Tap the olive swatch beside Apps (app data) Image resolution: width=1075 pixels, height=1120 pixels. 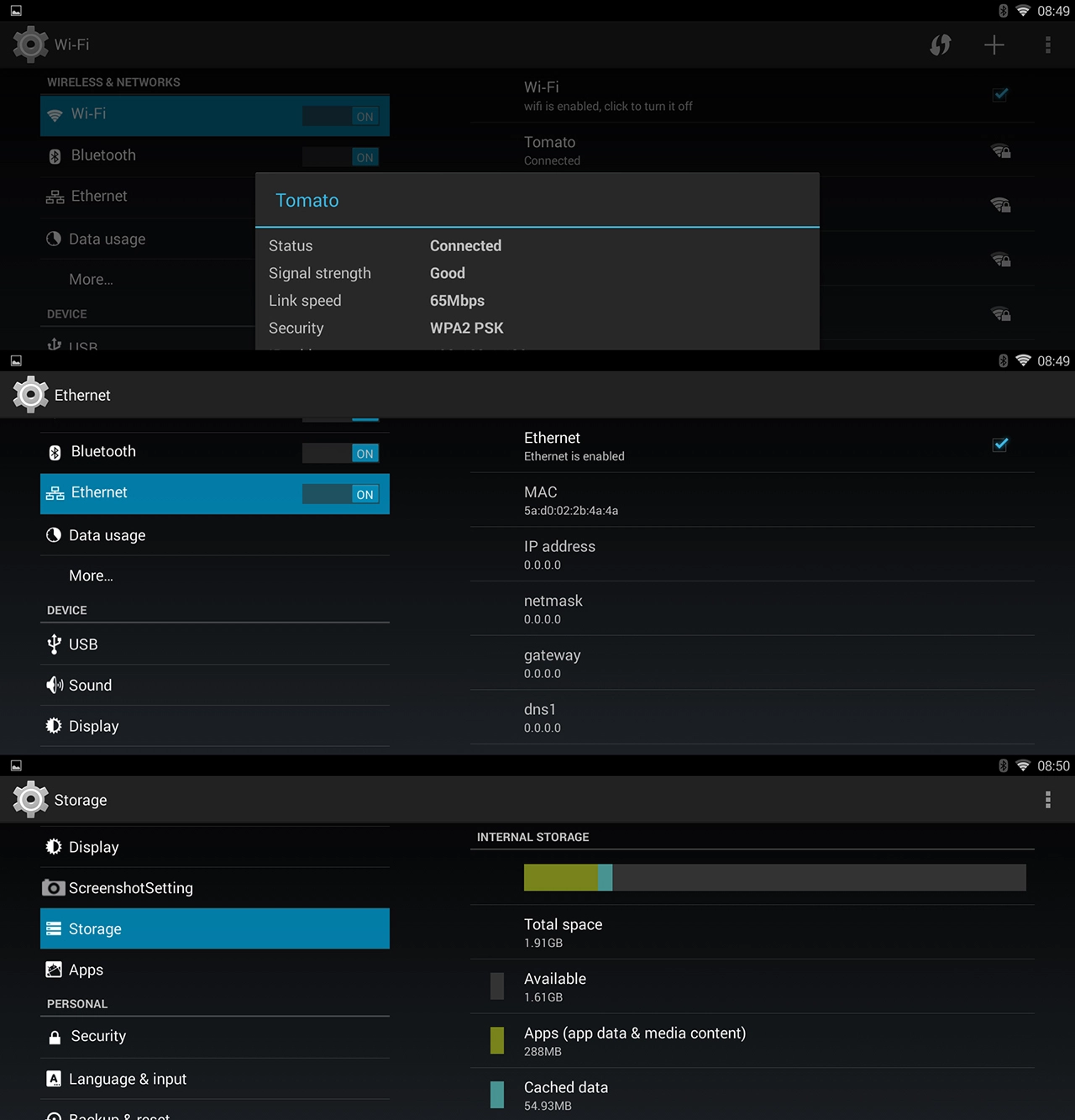coord(497,1041)
